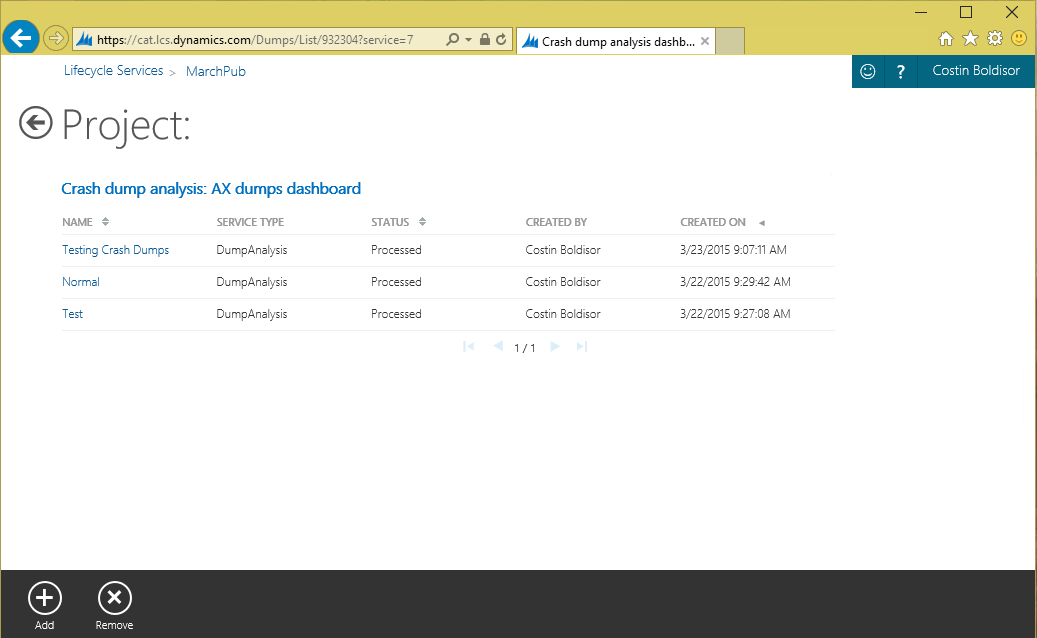Sort the table by Name column

(x=106, y=222)
